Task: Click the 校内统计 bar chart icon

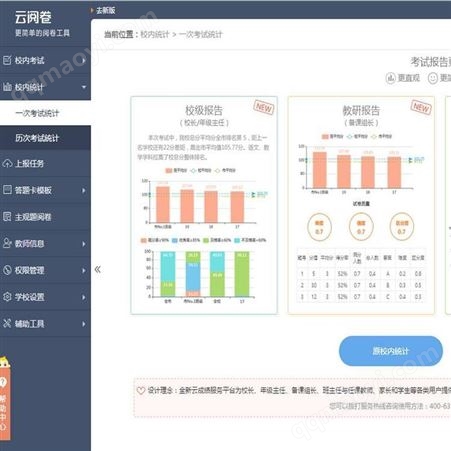Action: [7, 87]
